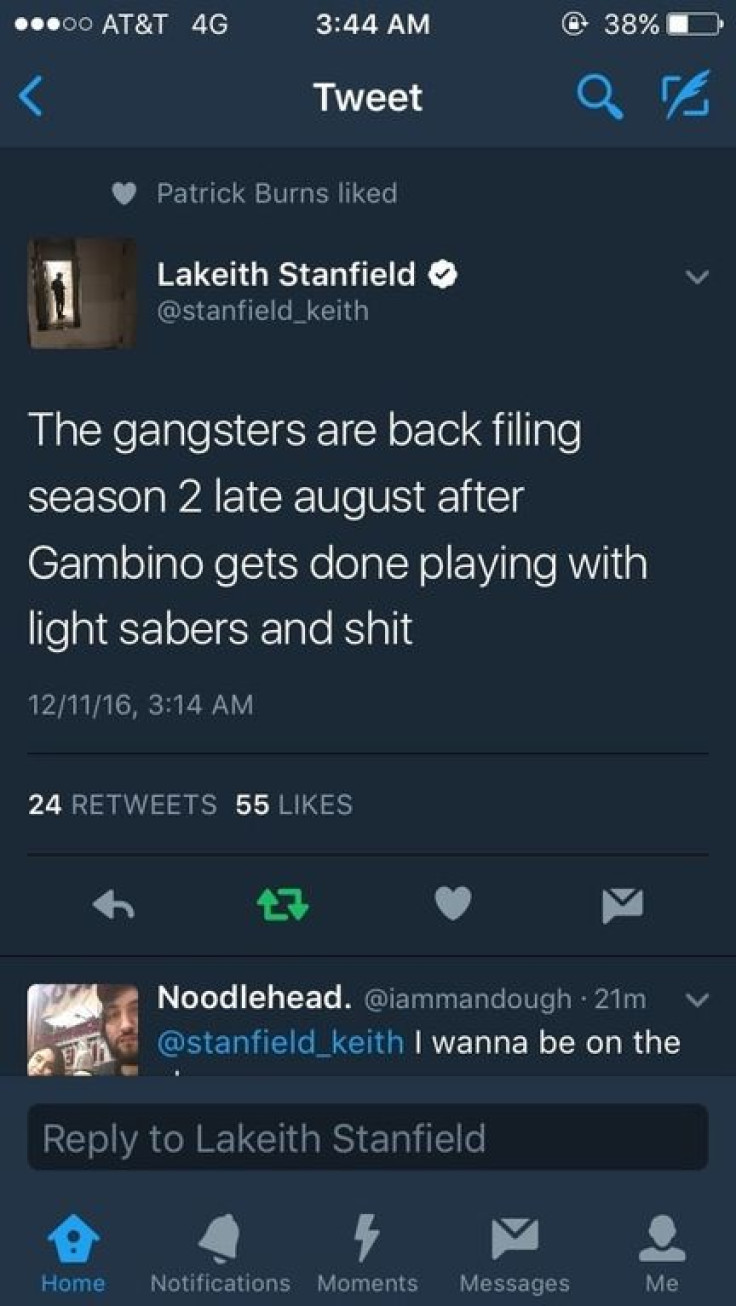View the 24 Retweets list
Viewport: 736px width, 1306px height.
point(122,804)
